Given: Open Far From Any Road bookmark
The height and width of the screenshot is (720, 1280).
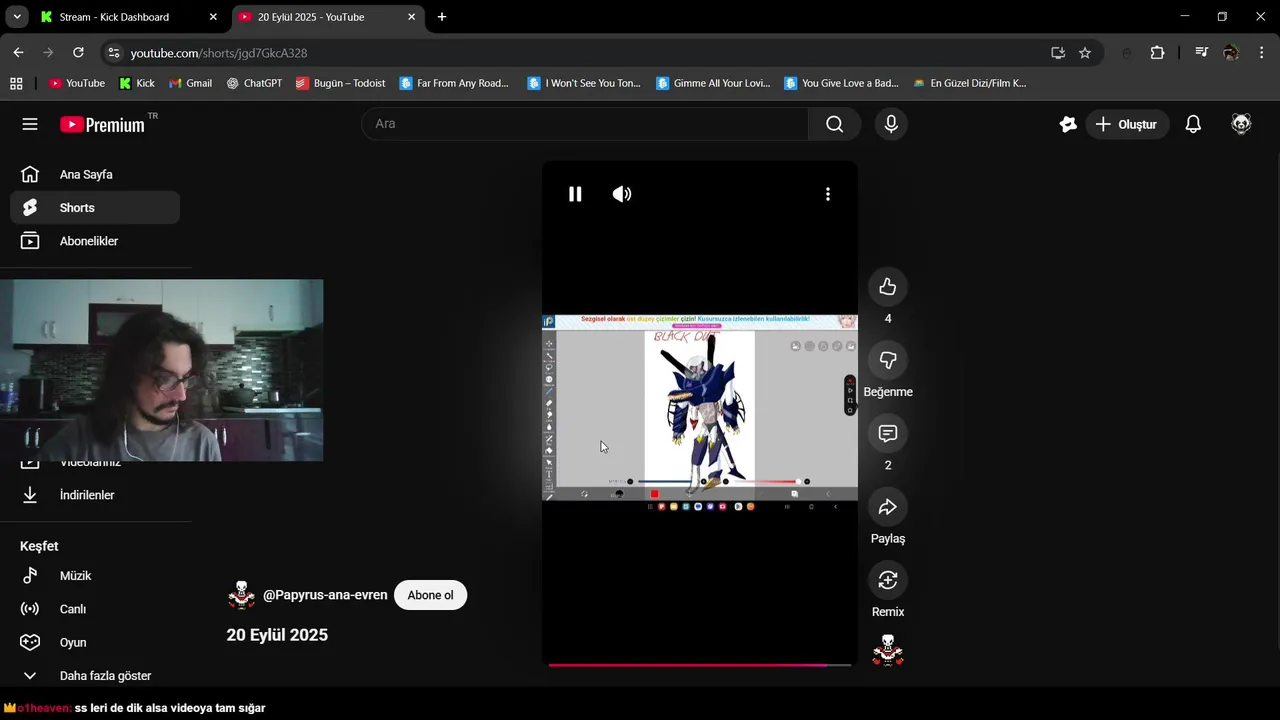Looking at the screenshot, I should [x=454, y=83].
